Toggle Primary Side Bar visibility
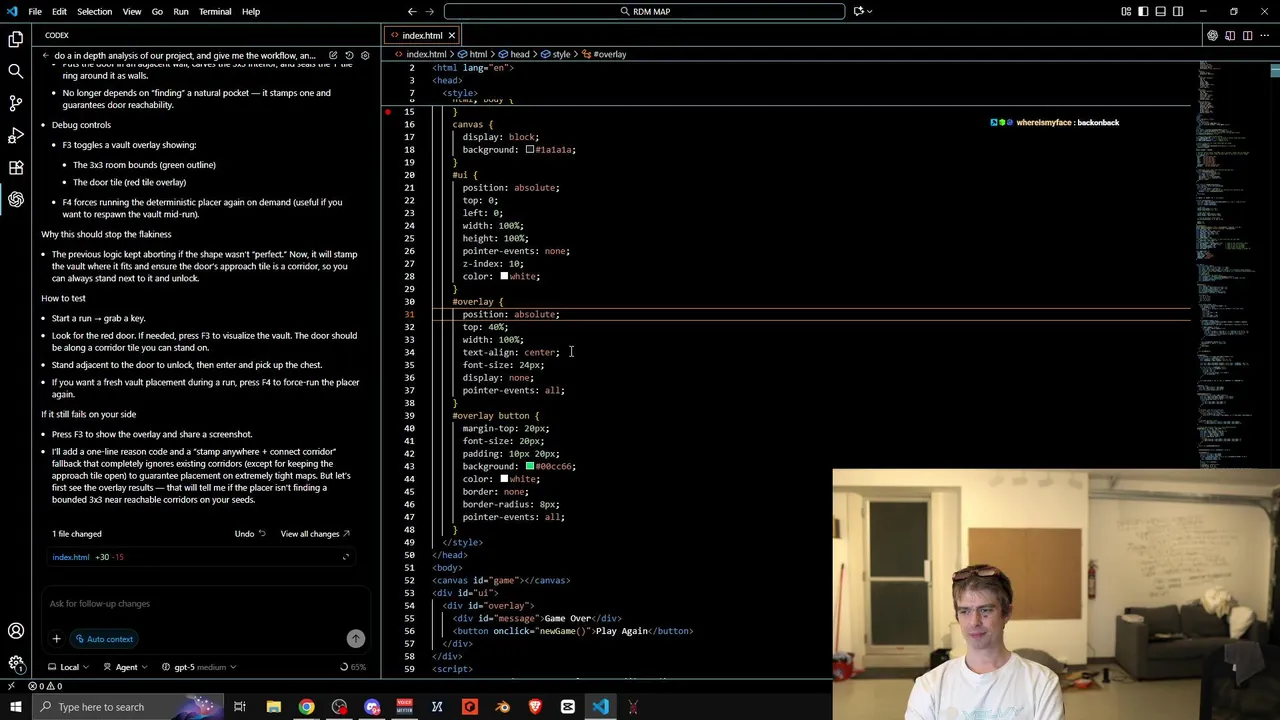 [x=1143, y=11]
